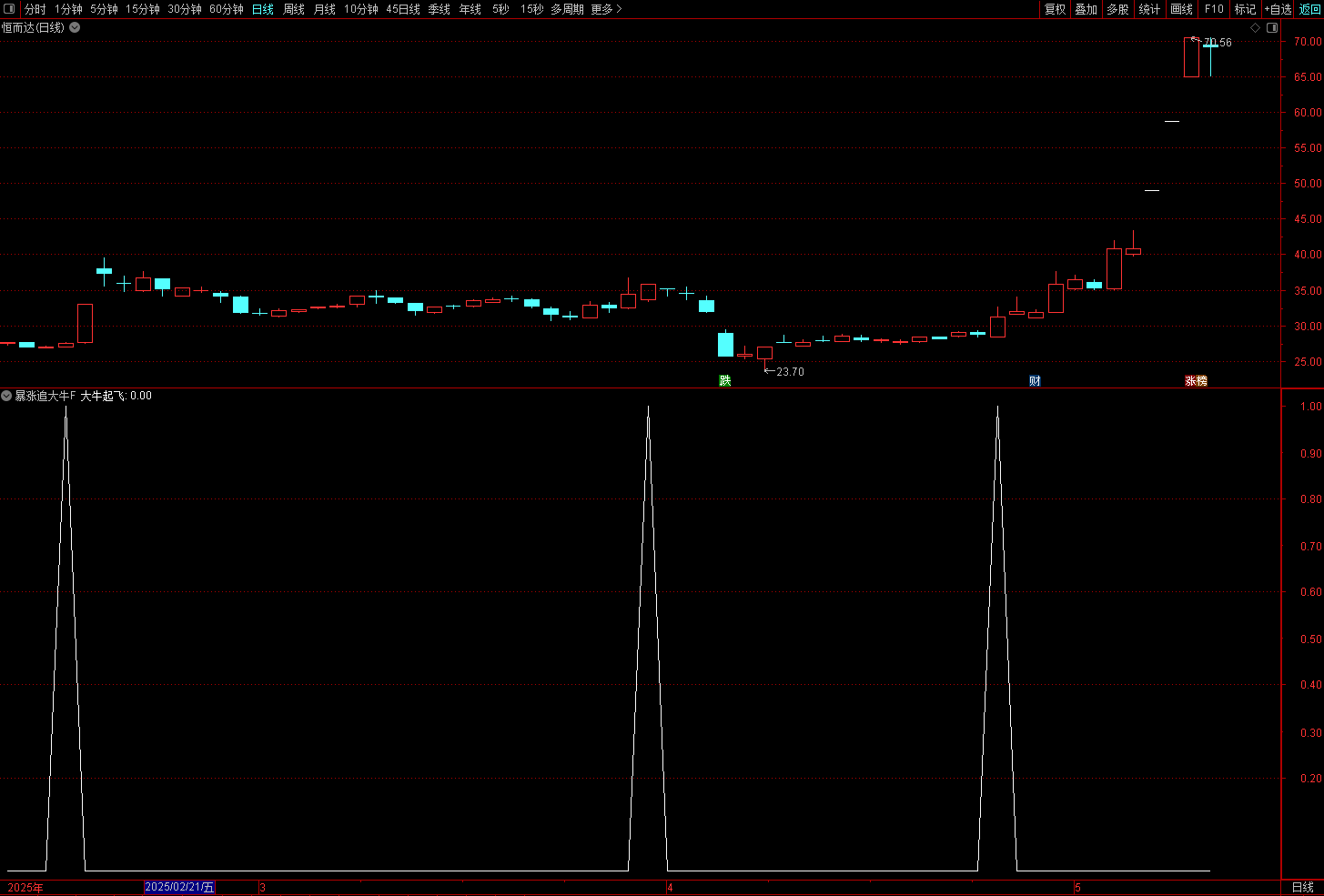
Task: Click the 恒而达(日线) chart title
Action: pyautogui.click(x=34, y=27)
